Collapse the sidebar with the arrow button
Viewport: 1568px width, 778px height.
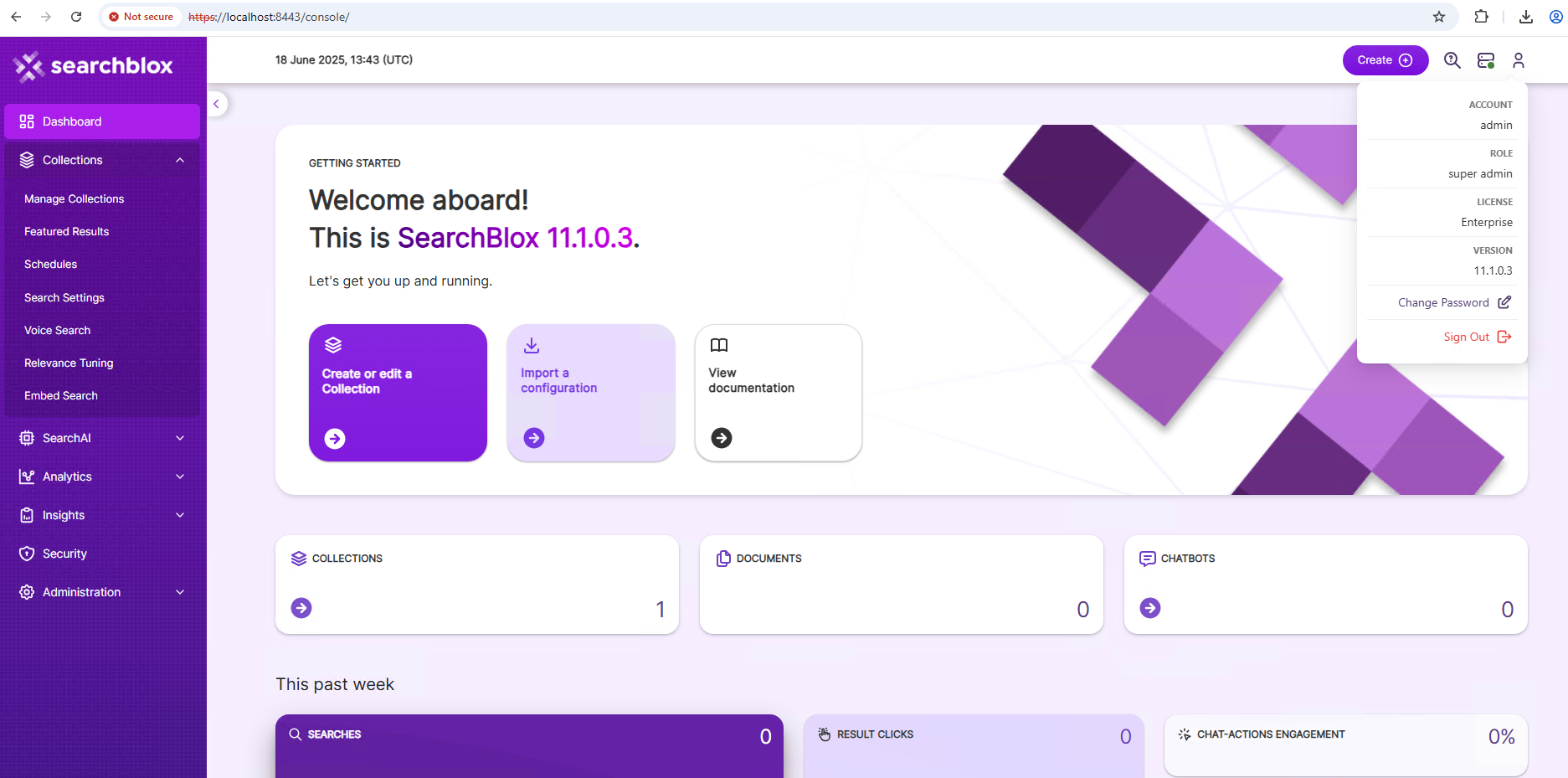pos(216,104)
